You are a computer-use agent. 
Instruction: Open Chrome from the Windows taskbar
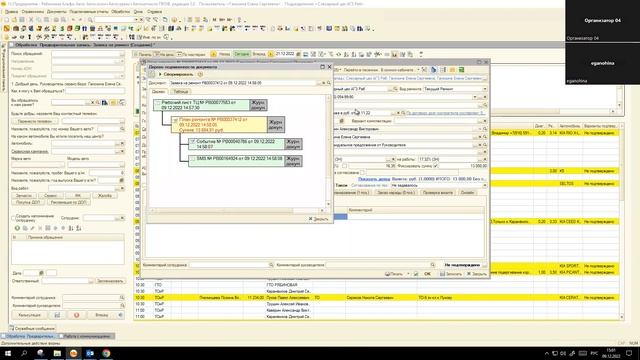106,353
